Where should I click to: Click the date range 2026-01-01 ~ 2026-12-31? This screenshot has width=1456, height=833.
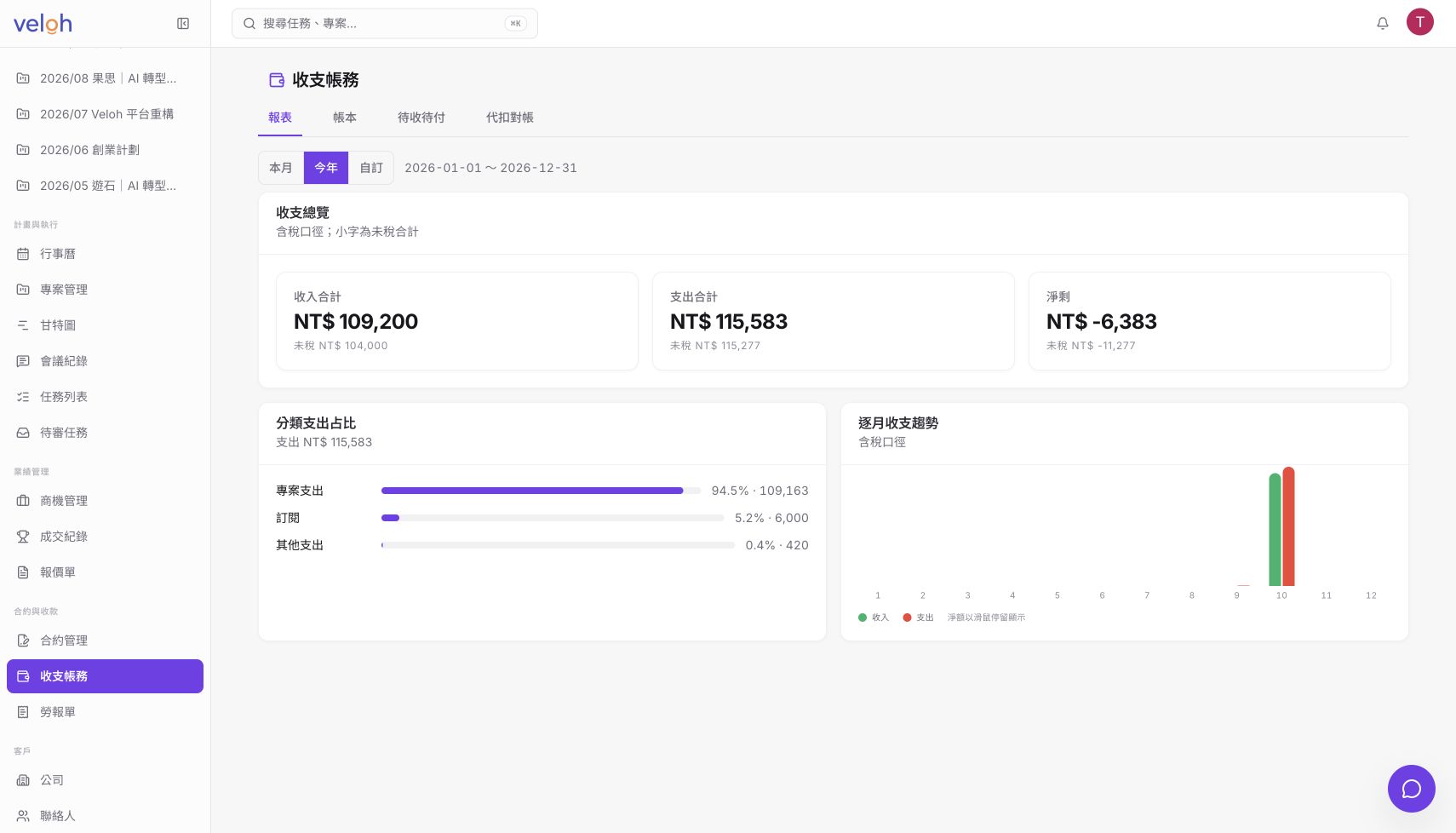[490, 168]
